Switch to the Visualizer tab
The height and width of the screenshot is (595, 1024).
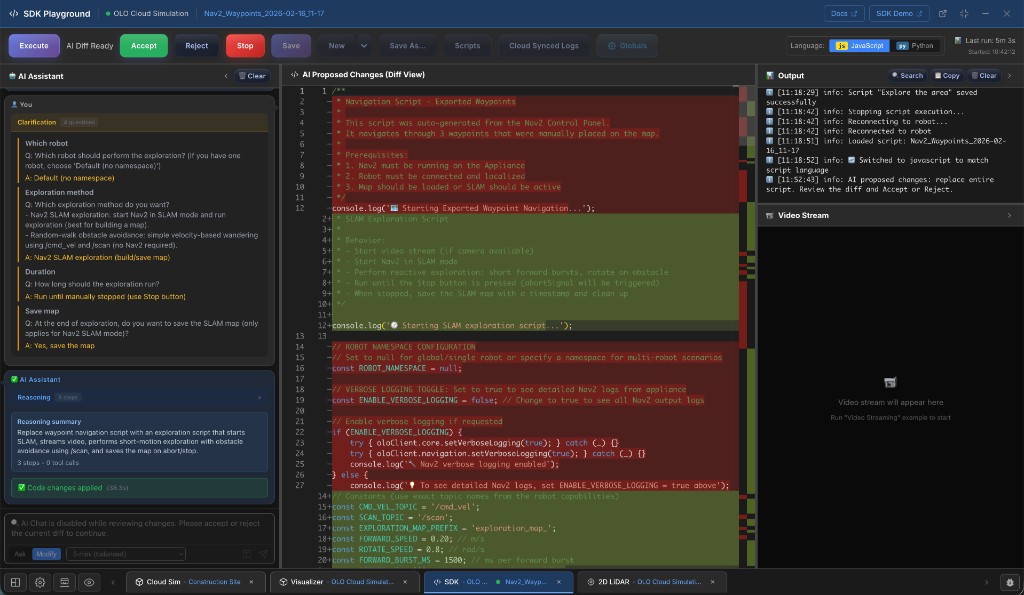[x=340, y=581]
